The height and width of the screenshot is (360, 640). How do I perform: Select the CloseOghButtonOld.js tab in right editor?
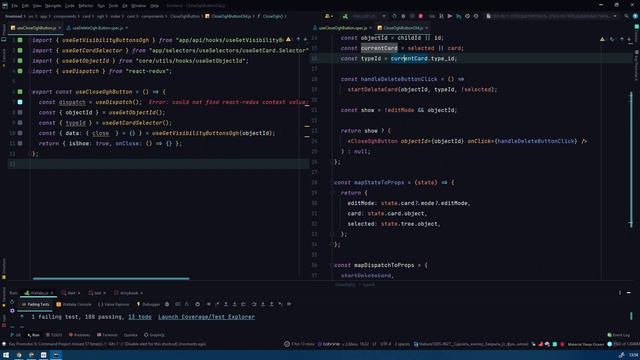click(402, 28)
